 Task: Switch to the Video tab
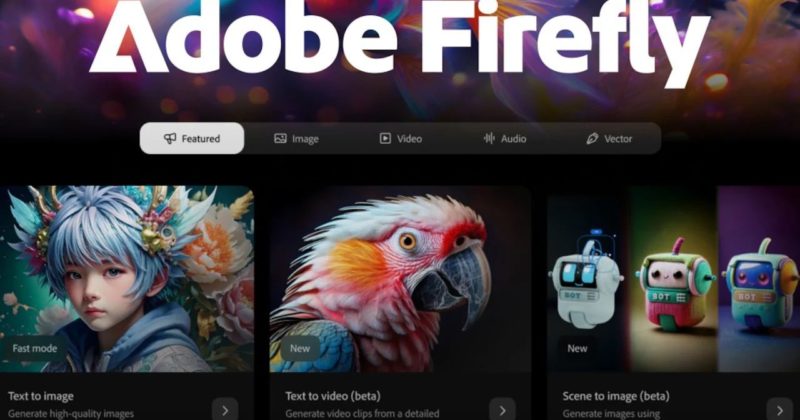tap(401, 138)
